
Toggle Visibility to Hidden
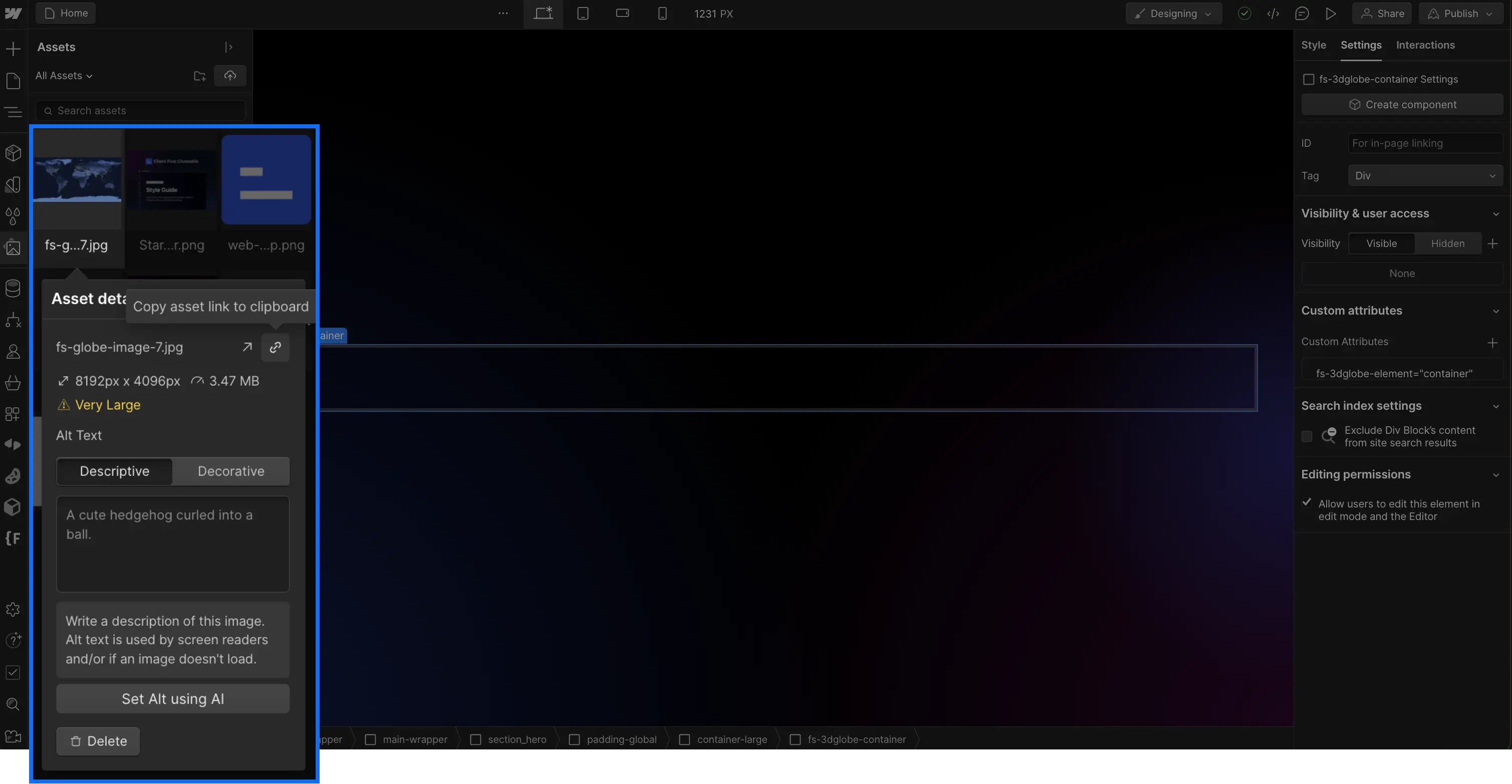[x=1447, y=243]
